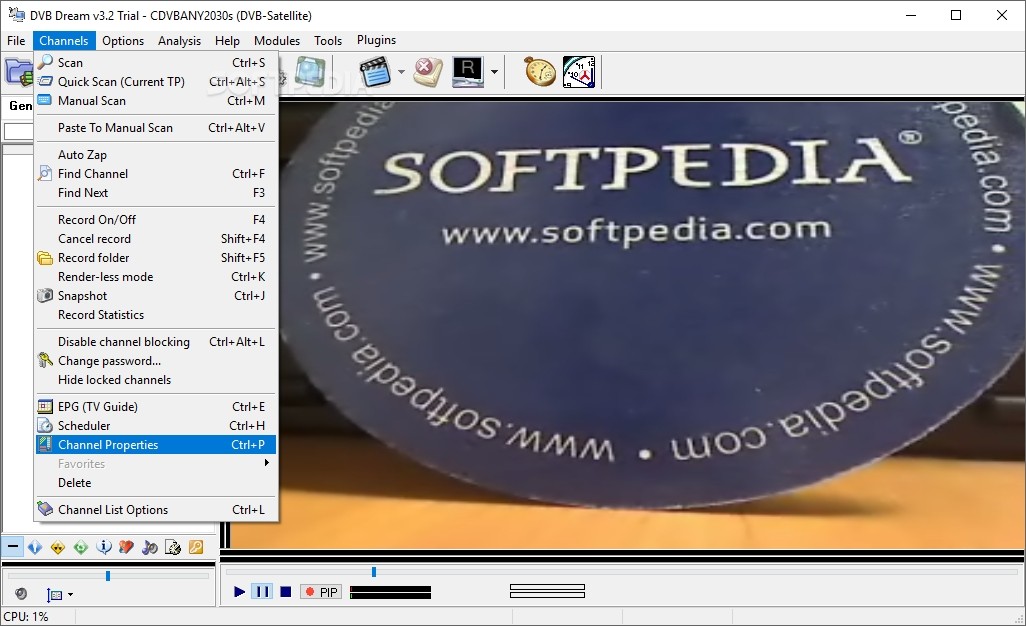Image resolution: width=1026 pixels, height=626 pixels.
Task: Click the Softpedia video display area
Action: [x=651, y=324]
